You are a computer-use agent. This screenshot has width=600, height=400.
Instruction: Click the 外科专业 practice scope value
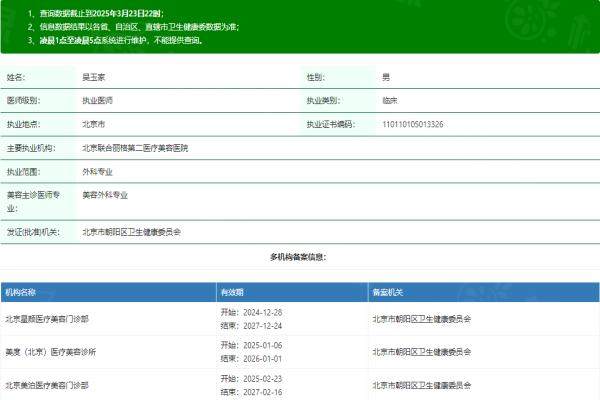tap(99, 171)
